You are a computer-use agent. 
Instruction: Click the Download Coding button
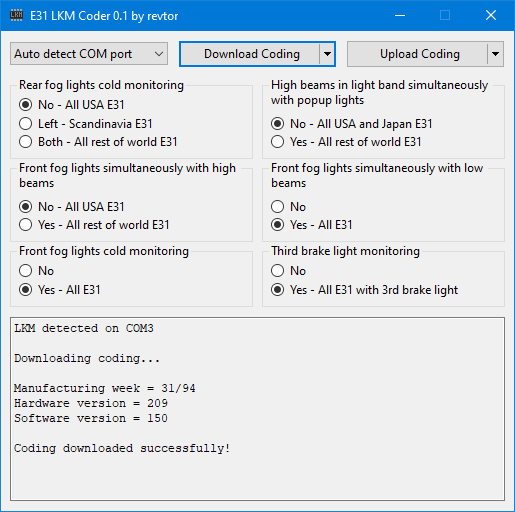[249, 54]
